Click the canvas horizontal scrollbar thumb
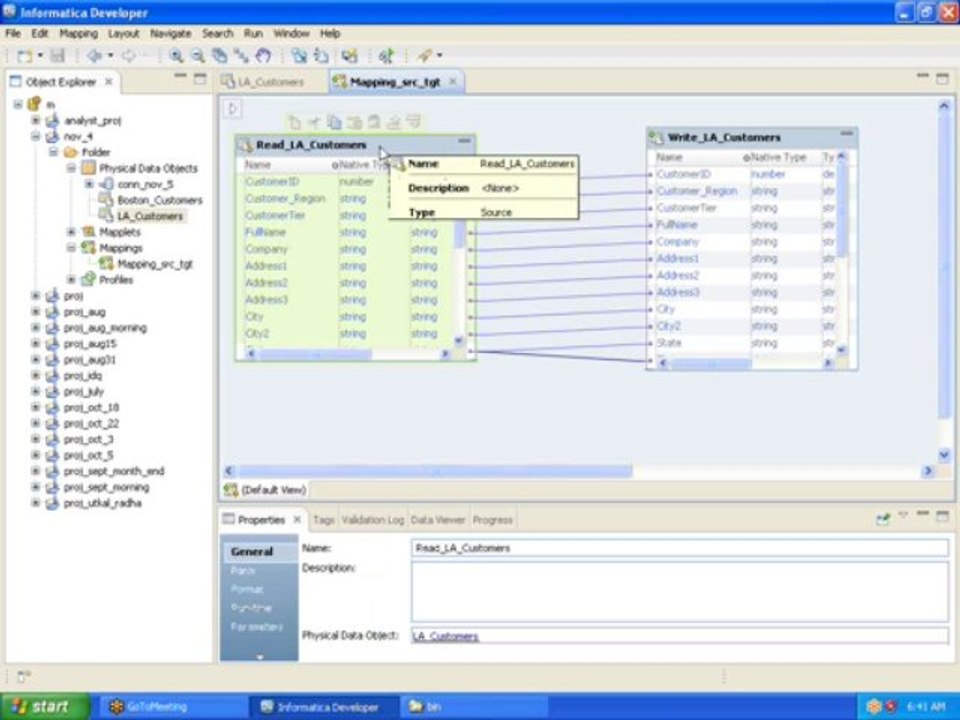 435,471
